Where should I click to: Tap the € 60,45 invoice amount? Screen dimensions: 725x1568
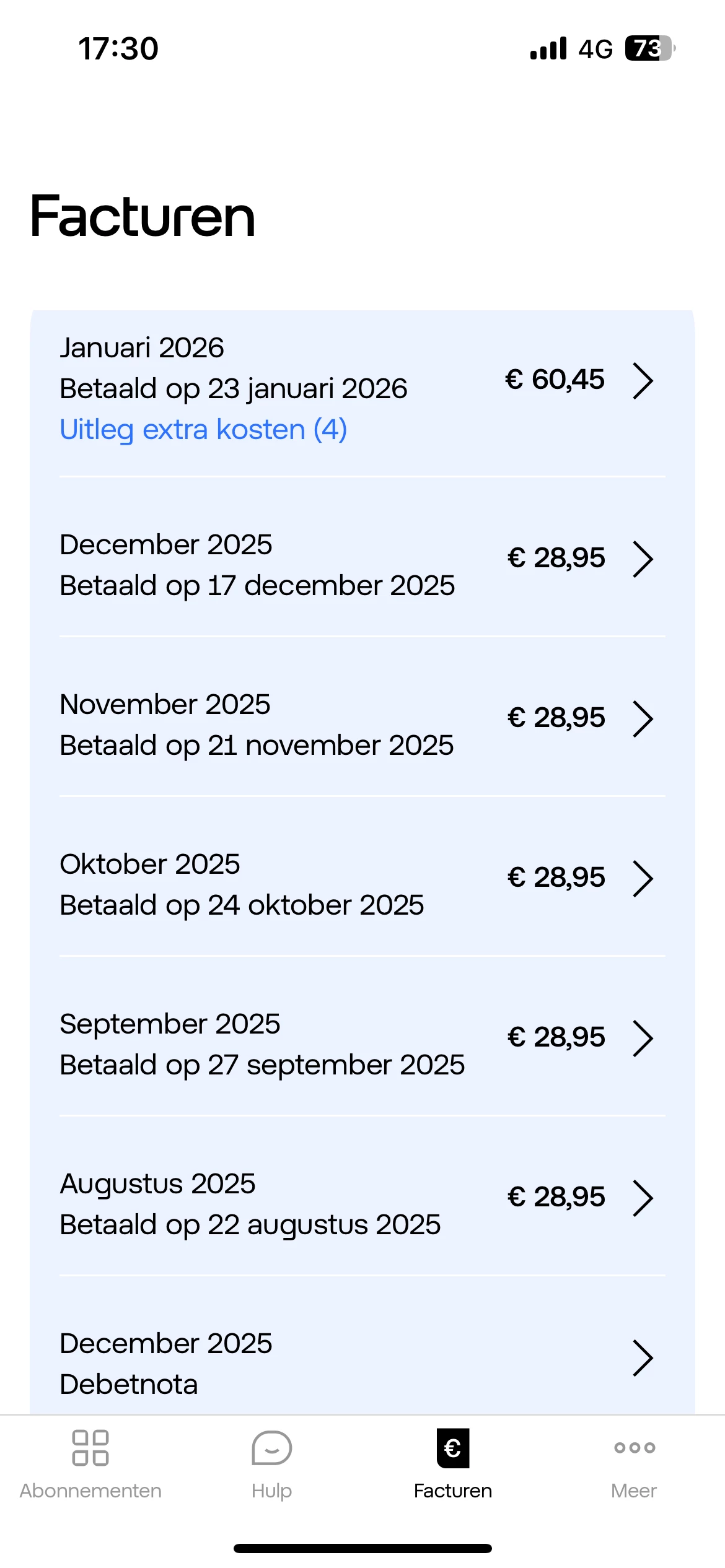(x=555, y=380)
